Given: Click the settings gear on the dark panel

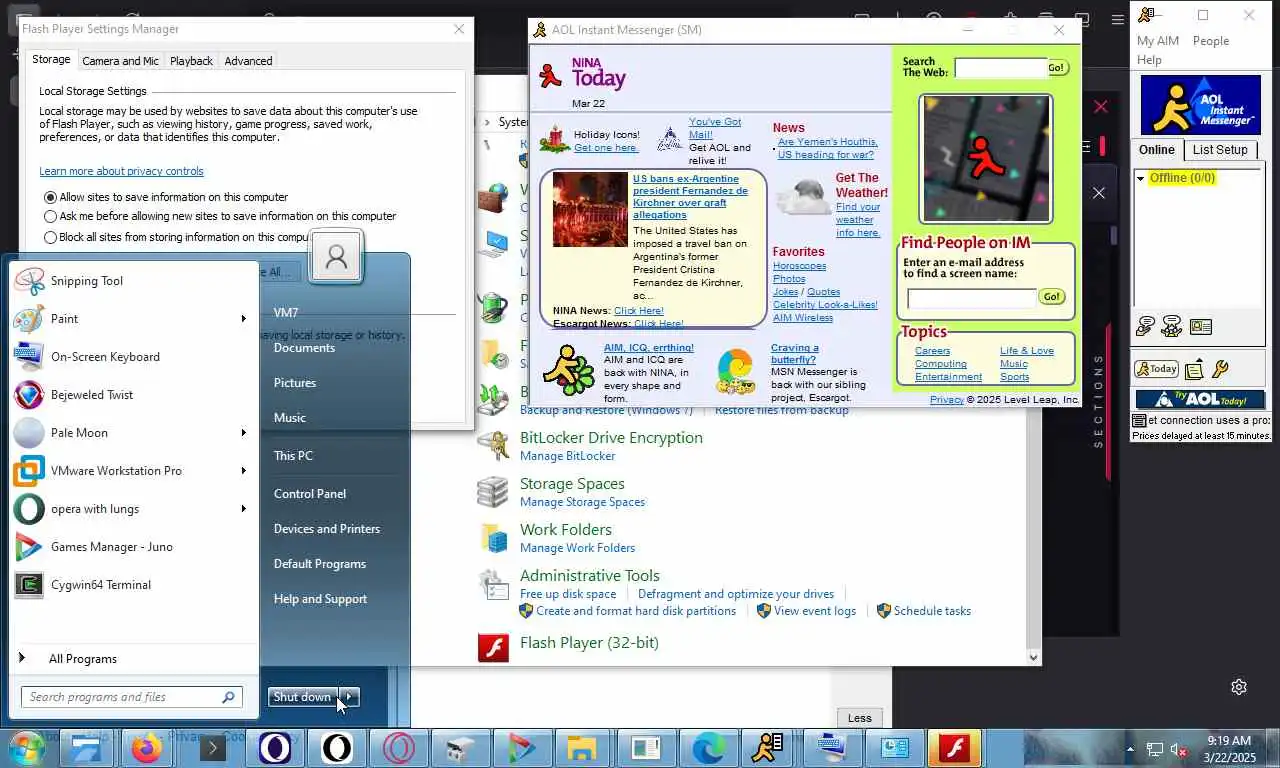Looking at the screenshot, I should pos(1239,687).
